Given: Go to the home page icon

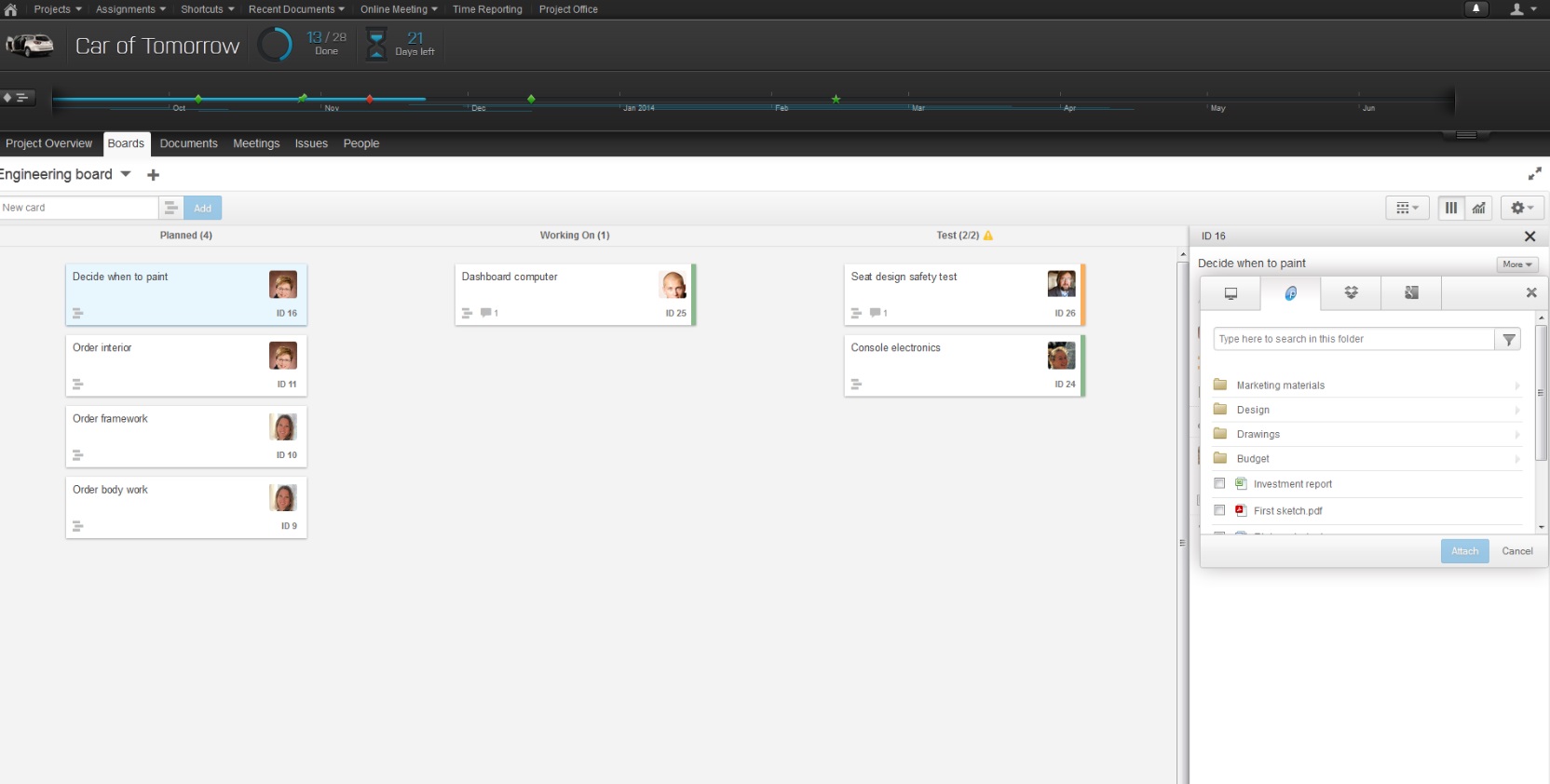Looking at the screenshot, I should [x=11, y=9].
